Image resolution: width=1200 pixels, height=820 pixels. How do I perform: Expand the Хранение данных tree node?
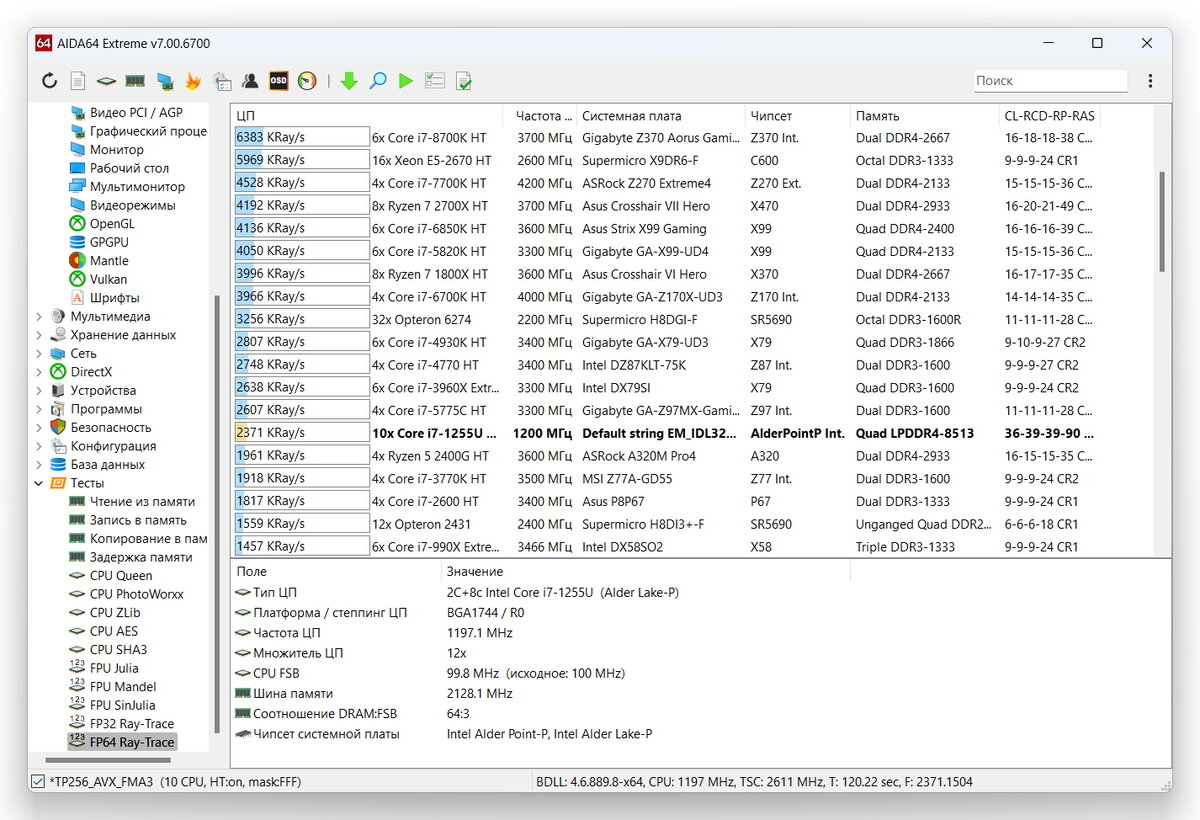[39, 335]
